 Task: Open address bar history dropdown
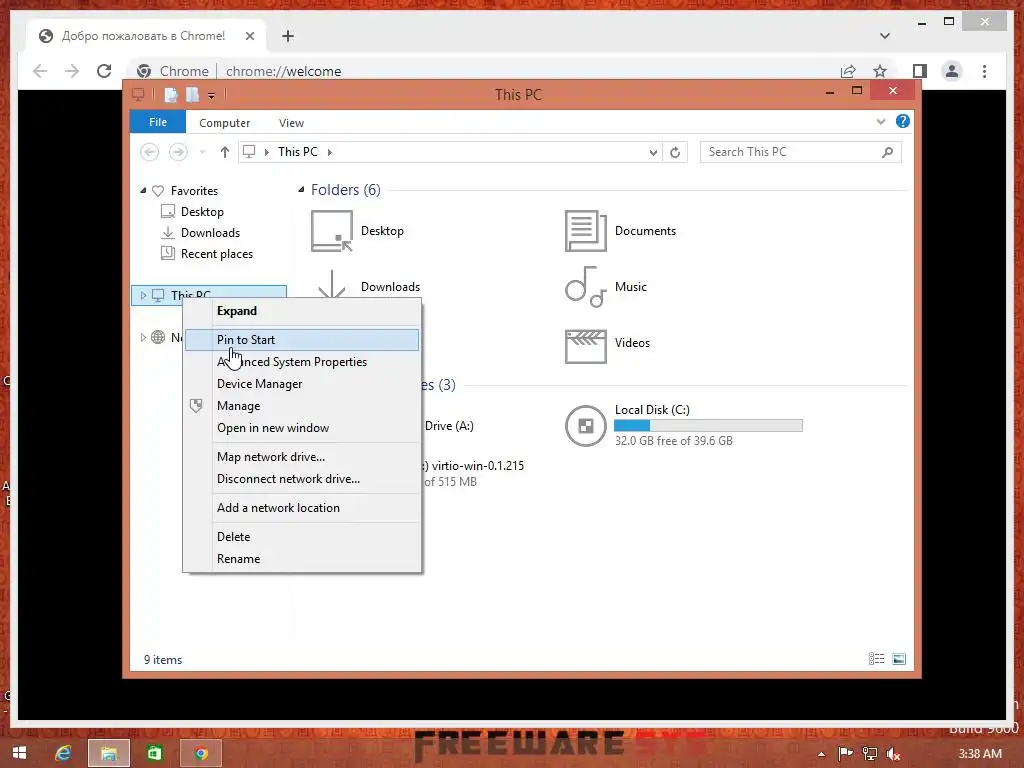click(x=653, y=152)
